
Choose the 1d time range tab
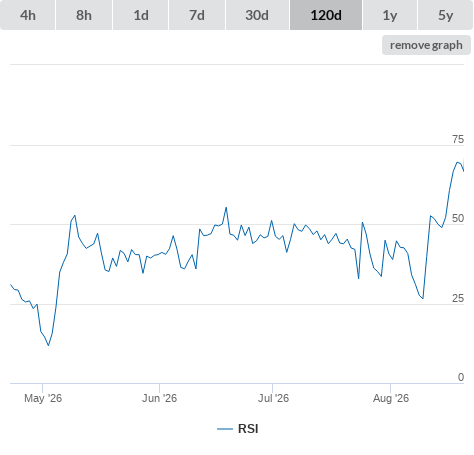(141, 15)
